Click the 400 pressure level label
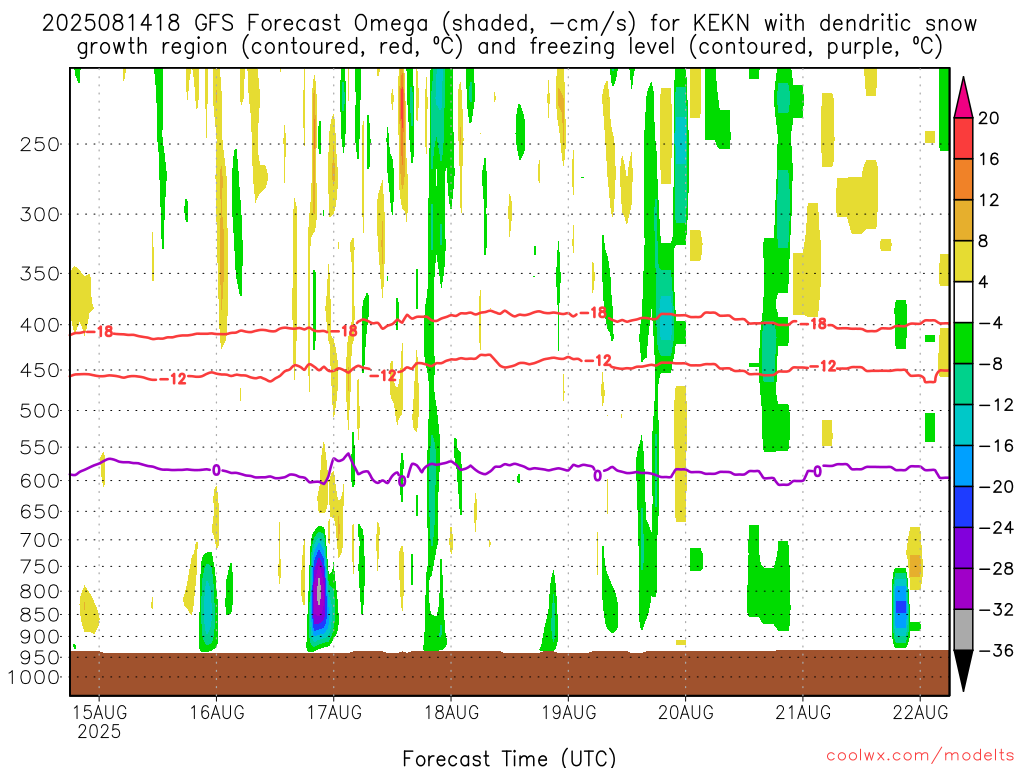The width and height of the screenshot is (1024, 768). click(x=40, y=325)
